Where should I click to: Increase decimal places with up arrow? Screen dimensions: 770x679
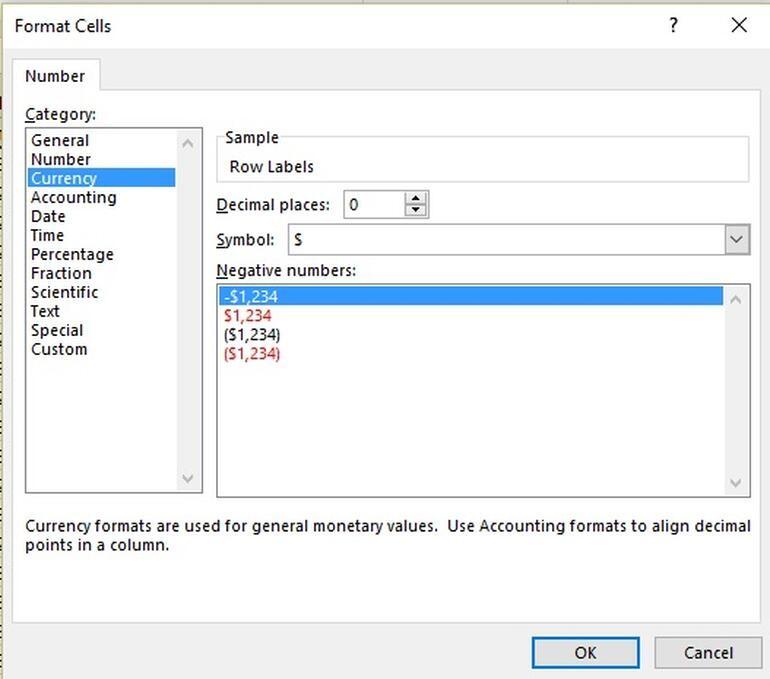(x=416, y=198)
